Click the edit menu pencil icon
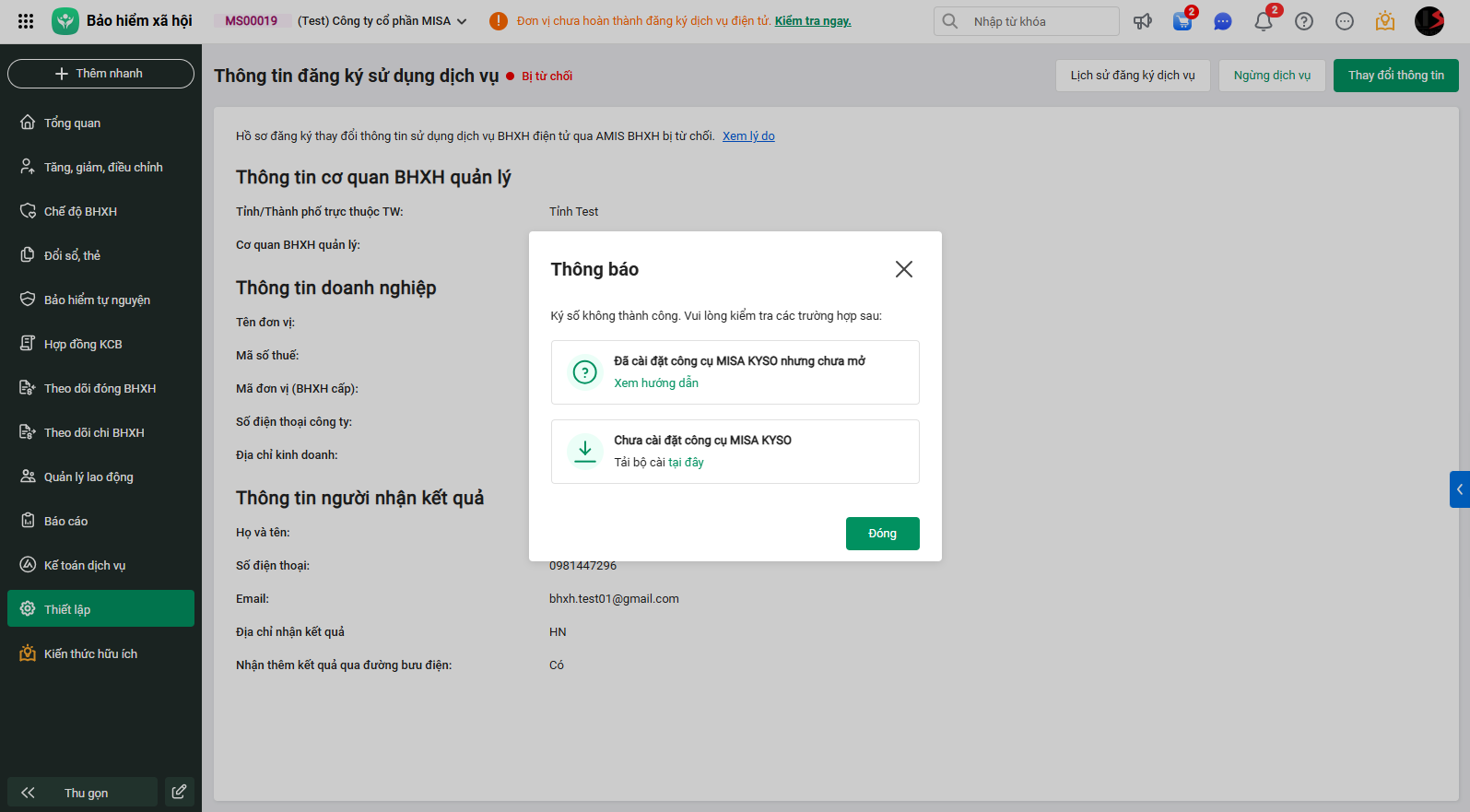 [179, 792]
